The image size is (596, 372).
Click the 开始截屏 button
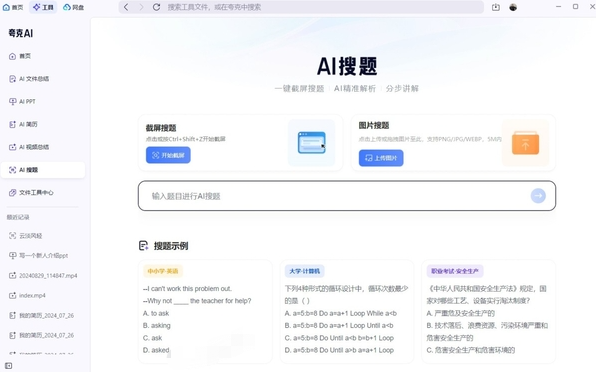click(x=168, y=155)
